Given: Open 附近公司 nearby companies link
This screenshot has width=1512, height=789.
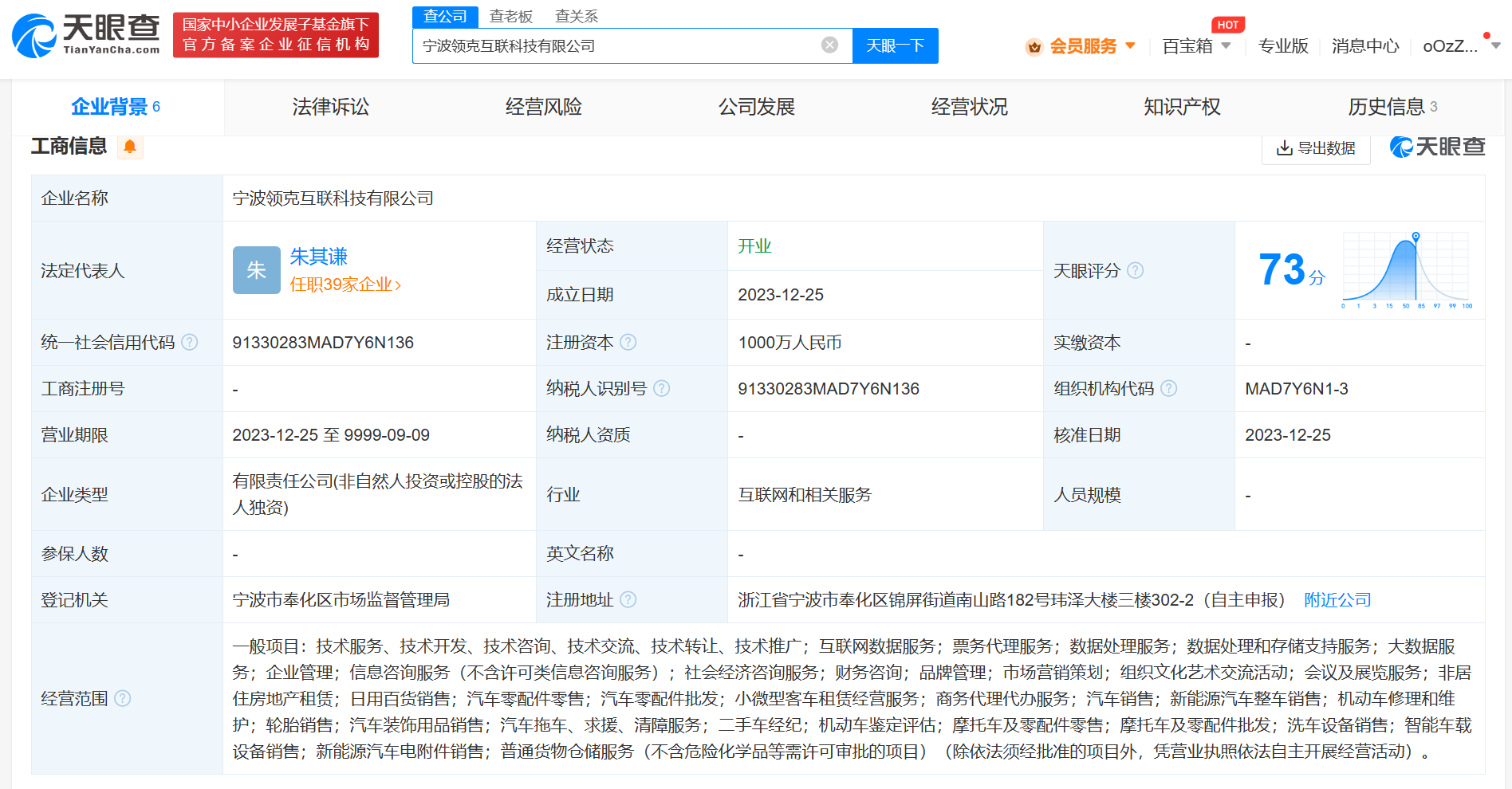Looking at the screenshot, I should [1337, 600].
